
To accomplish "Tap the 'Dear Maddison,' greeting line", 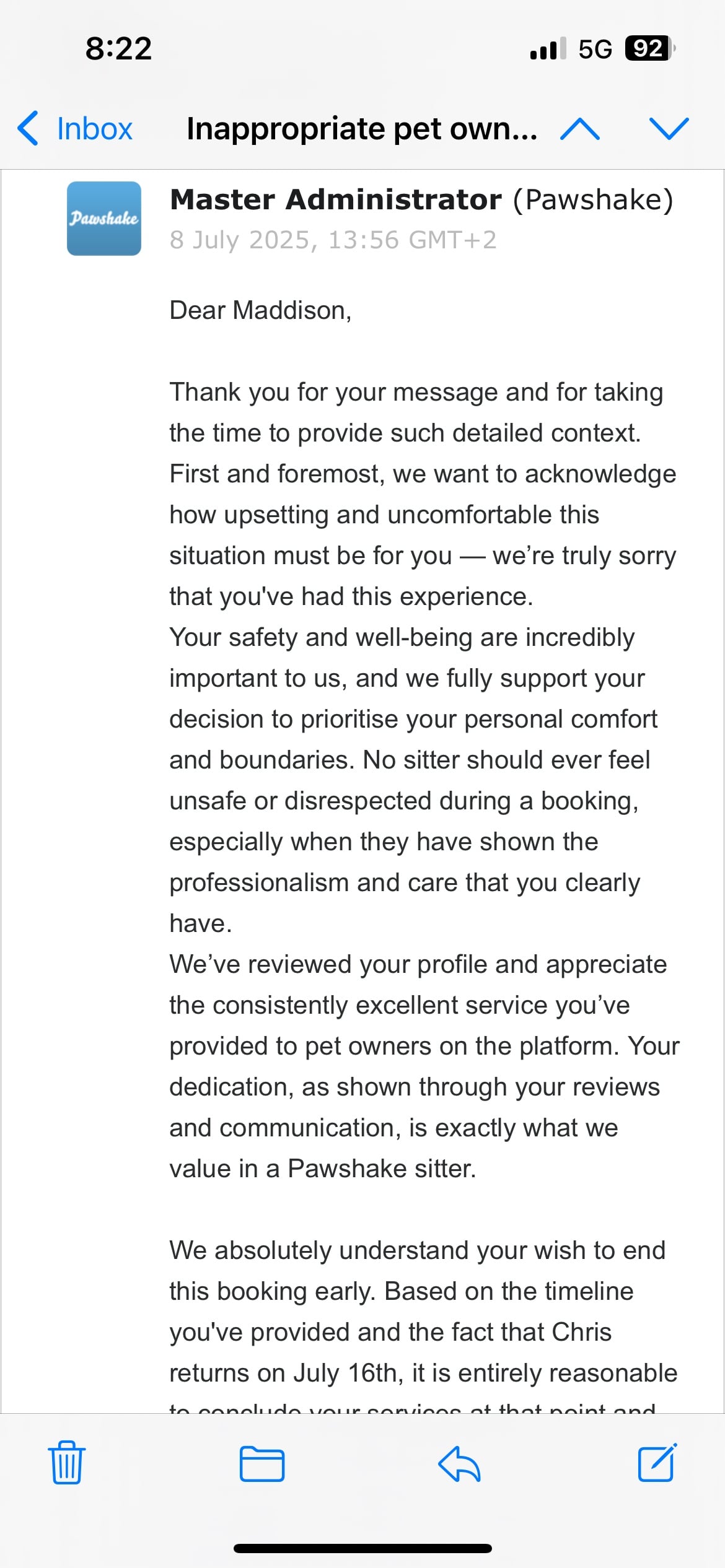I will [x=260, y=310].
